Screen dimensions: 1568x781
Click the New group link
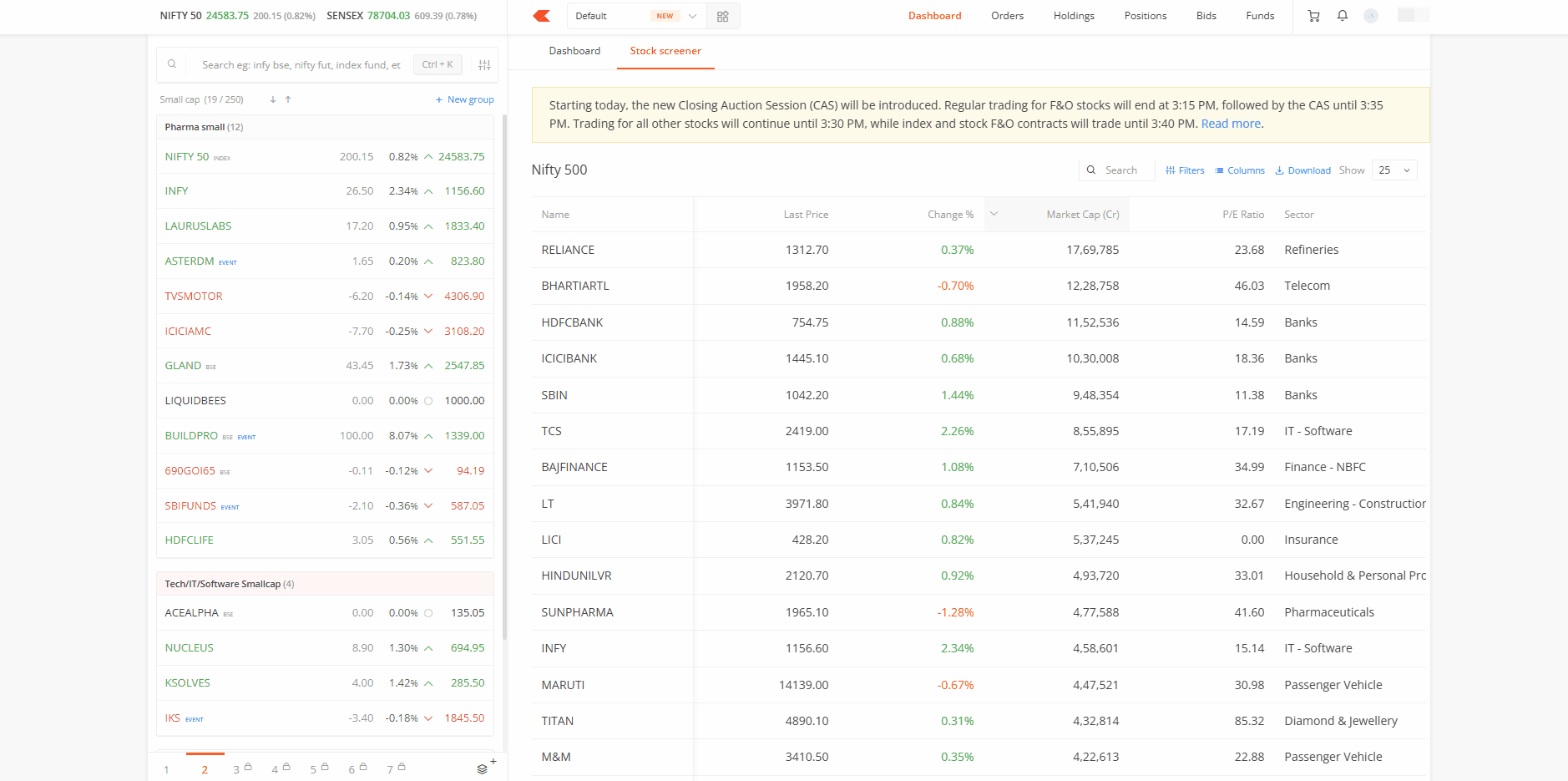click(x=465, y=99)
